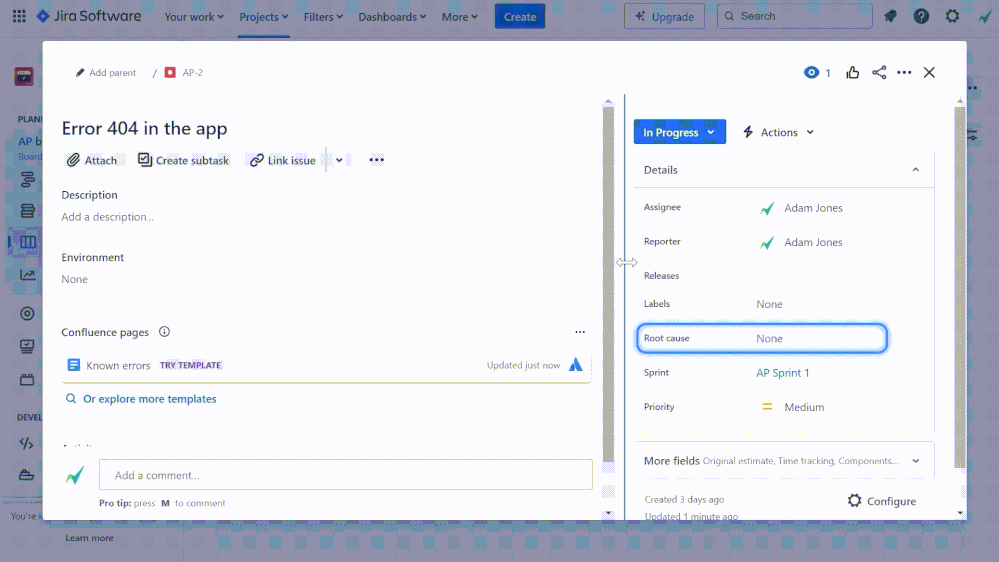Open the More menu
This screenshot has height=562, width=999.
[x=459, y=17]
